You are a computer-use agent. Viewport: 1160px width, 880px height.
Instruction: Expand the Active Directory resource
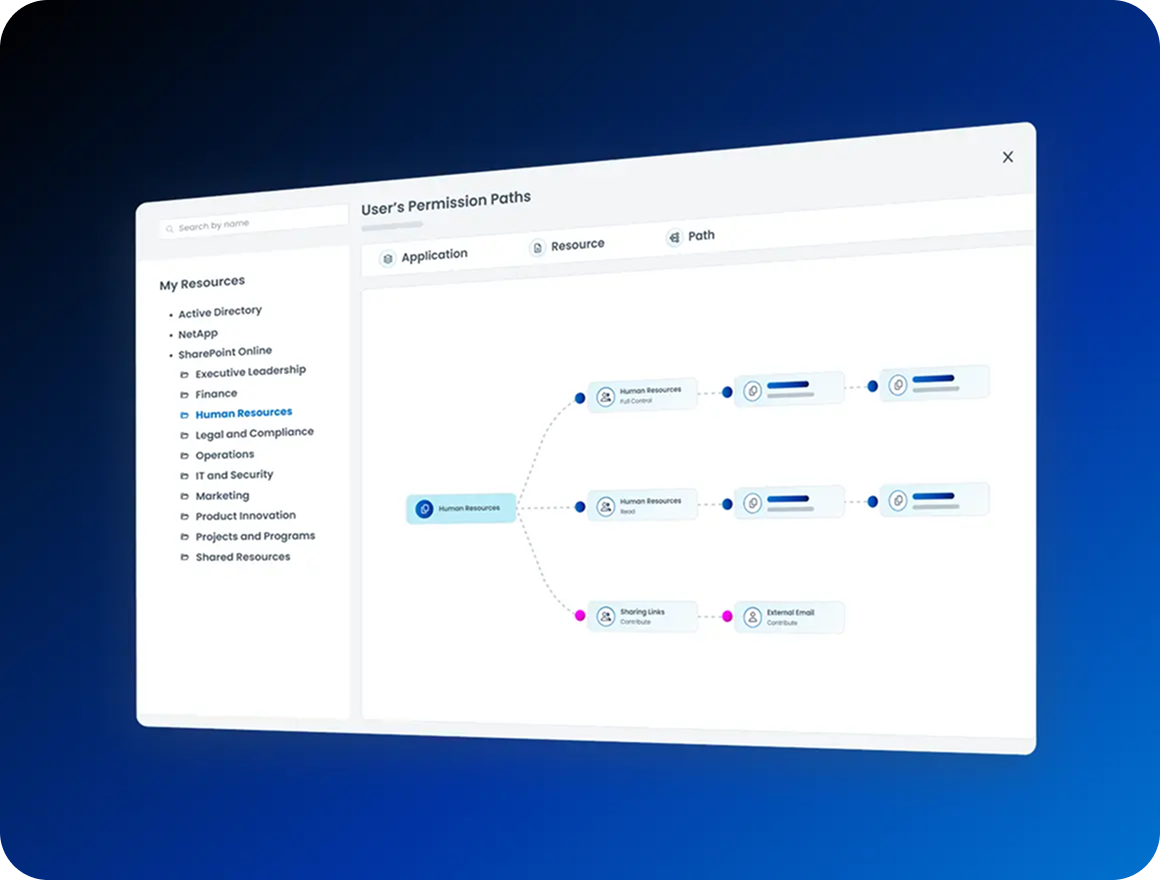point(220,312)
